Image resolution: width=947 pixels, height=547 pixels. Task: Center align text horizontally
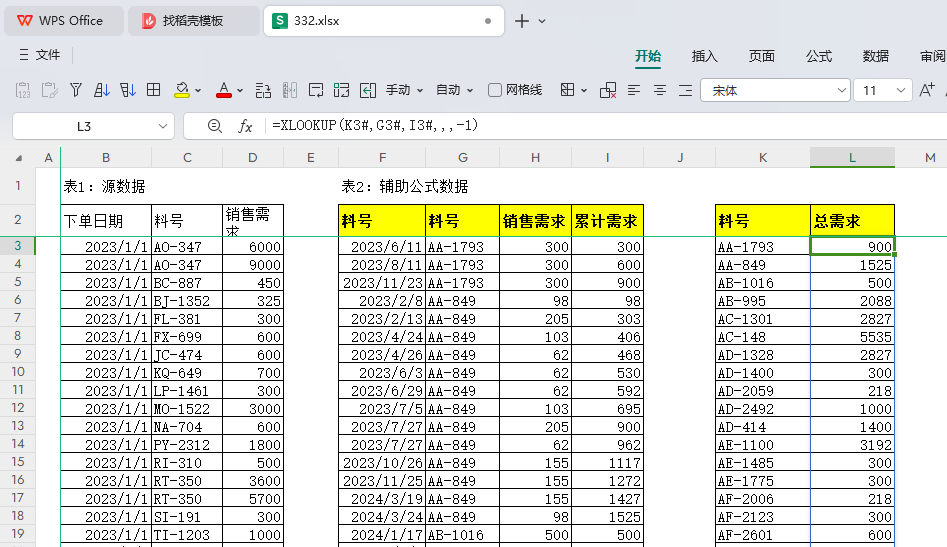coord(660,91)
